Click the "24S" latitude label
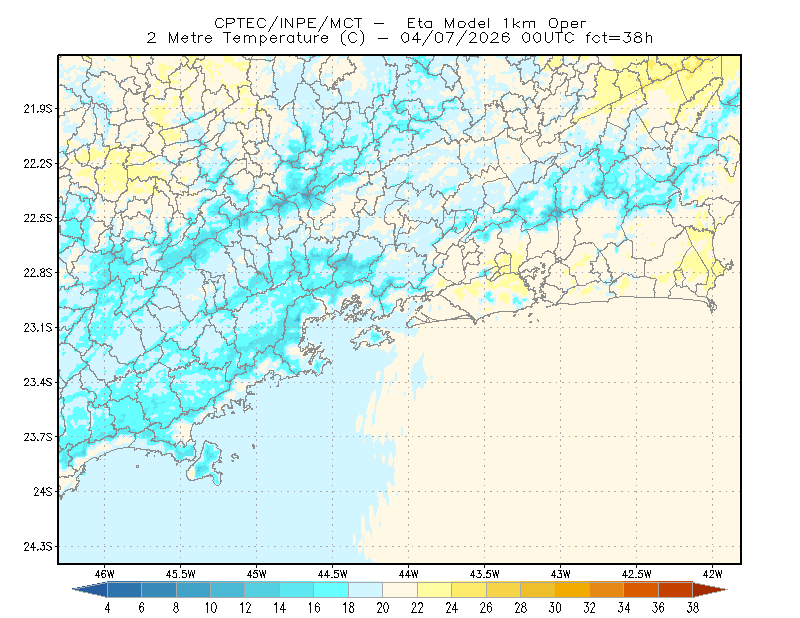The height and width of the screenshot is (618, 800). 43,491
